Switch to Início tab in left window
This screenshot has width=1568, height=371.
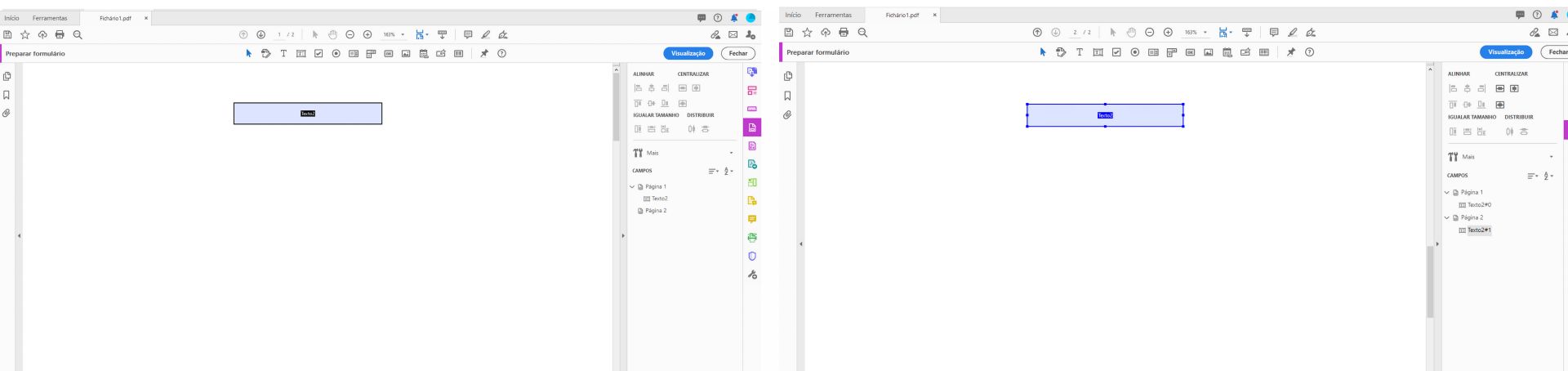point(11,18)
